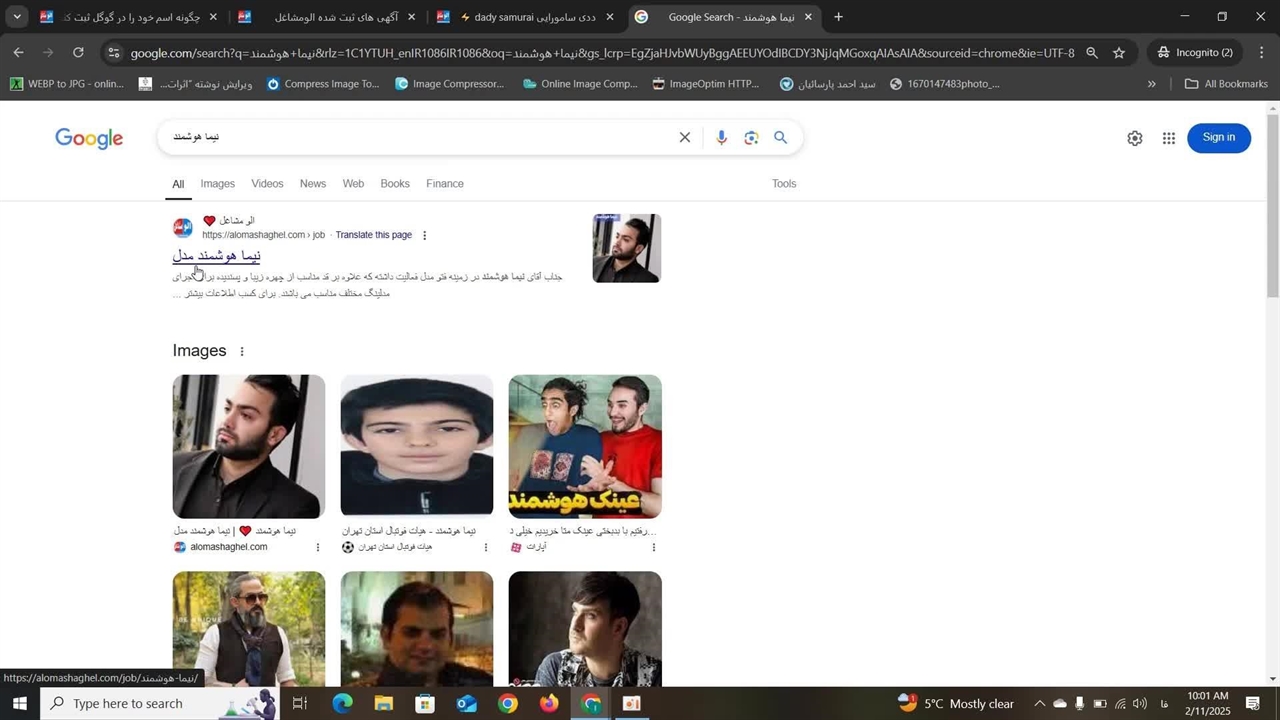The image size is (1280, 720).
Task: Open Firefox from the Windows taskbar
Action: (549, 704)
